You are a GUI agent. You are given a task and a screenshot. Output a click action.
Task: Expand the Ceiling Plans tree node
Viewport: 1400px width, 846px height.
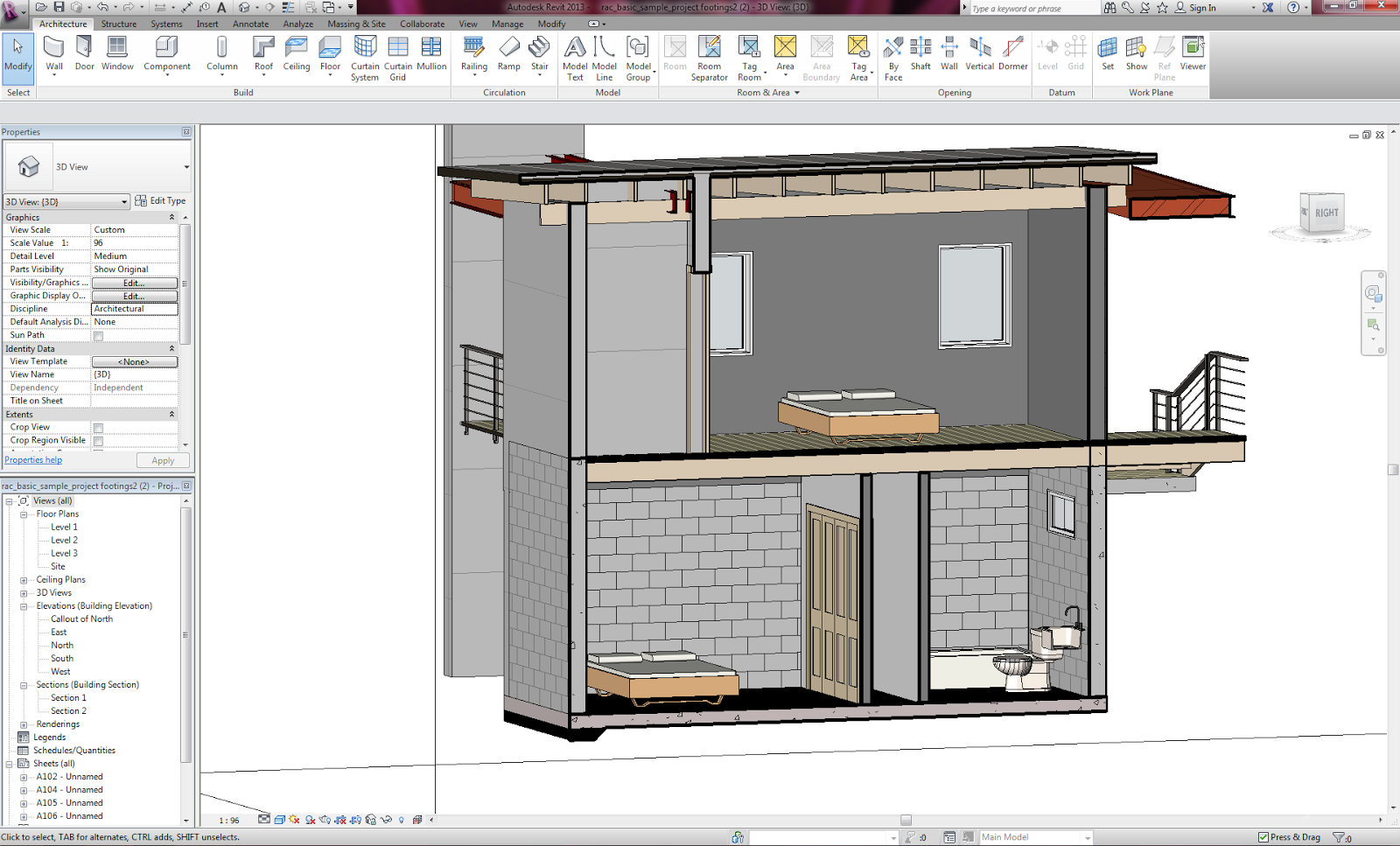pyautogui.click(x=24, y=580)
